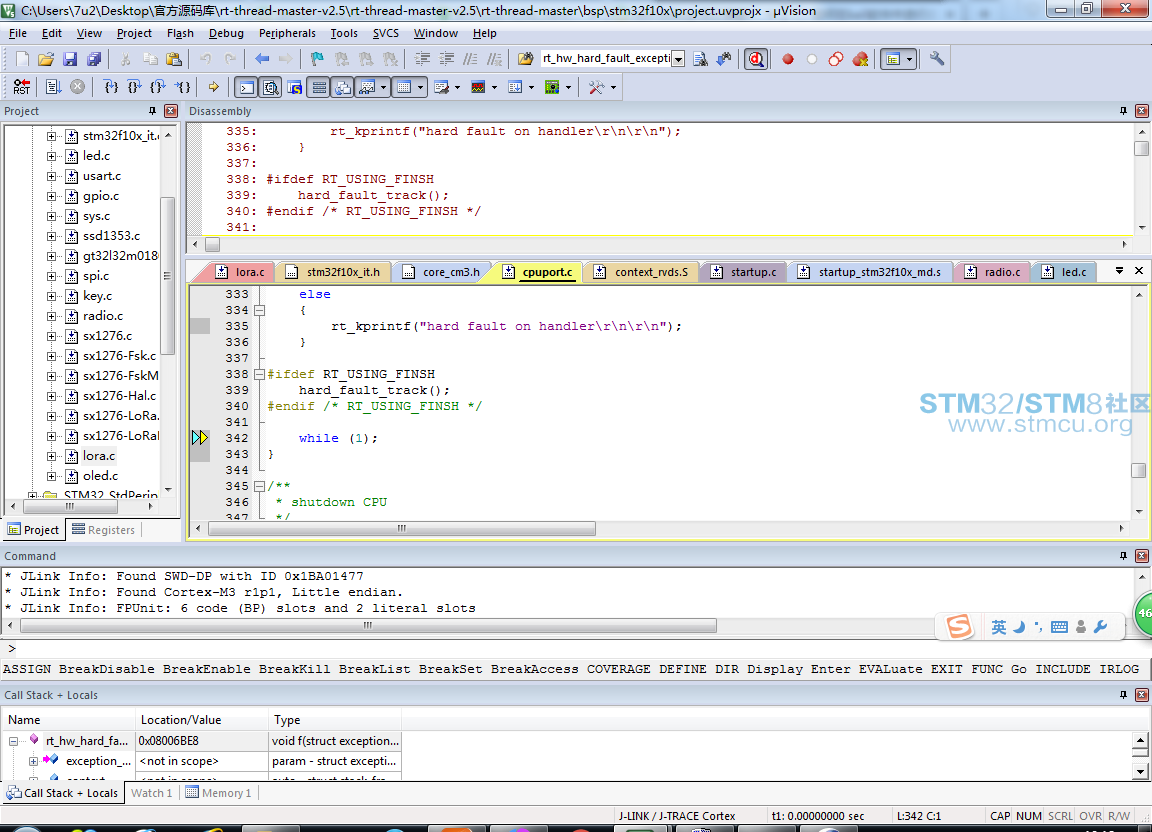Expand the radio.c tree node
The image size is (1152, 832).
51,316
